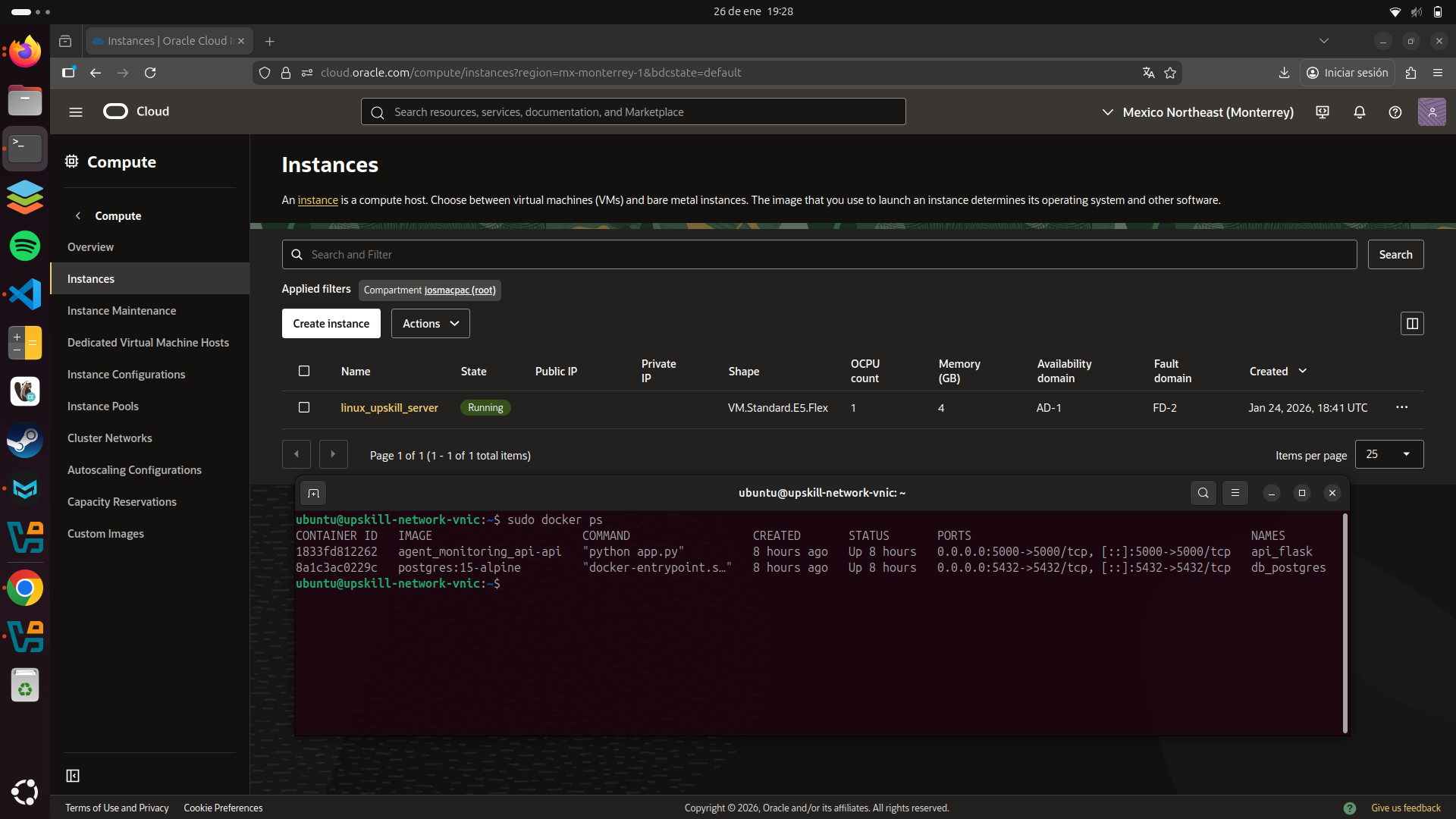Image resolution: width=1456 pixels, height=819 pixels.
Task: Open the items per page 25 dropdown
Action: [1389, 453]
